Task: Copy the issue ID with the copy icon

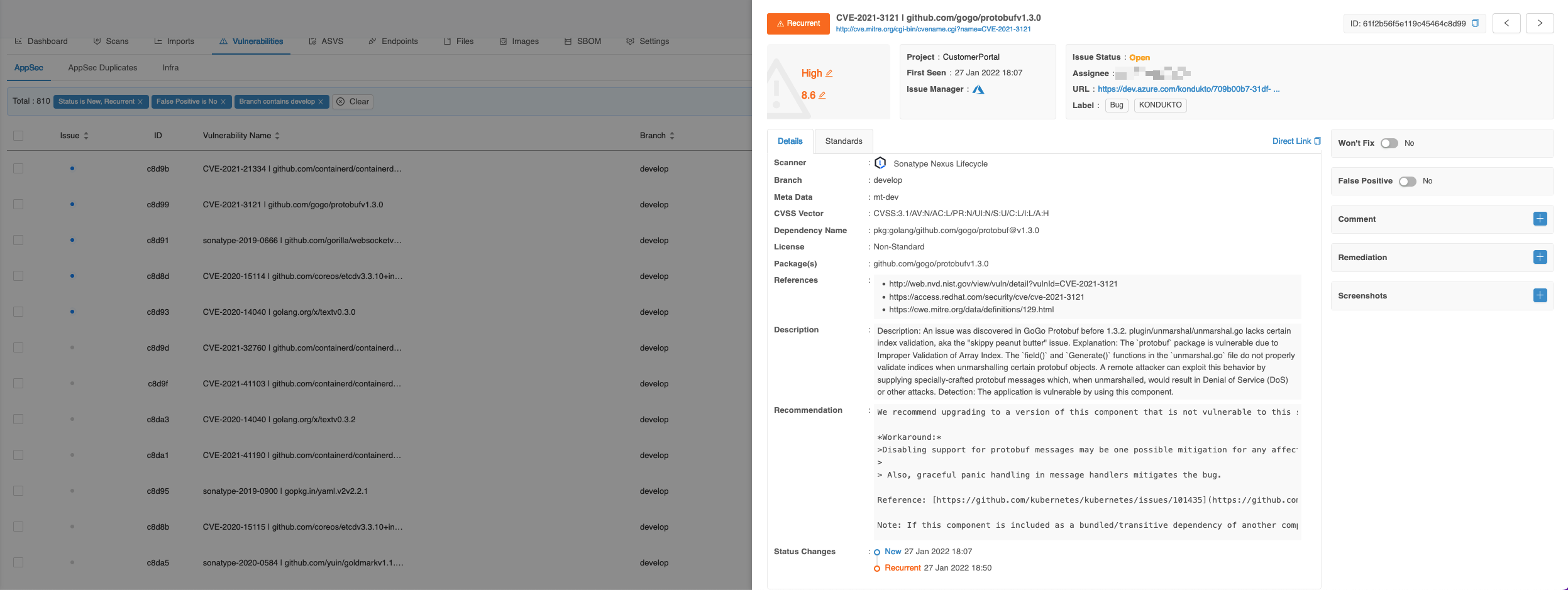Action: tap(1475, 23)
